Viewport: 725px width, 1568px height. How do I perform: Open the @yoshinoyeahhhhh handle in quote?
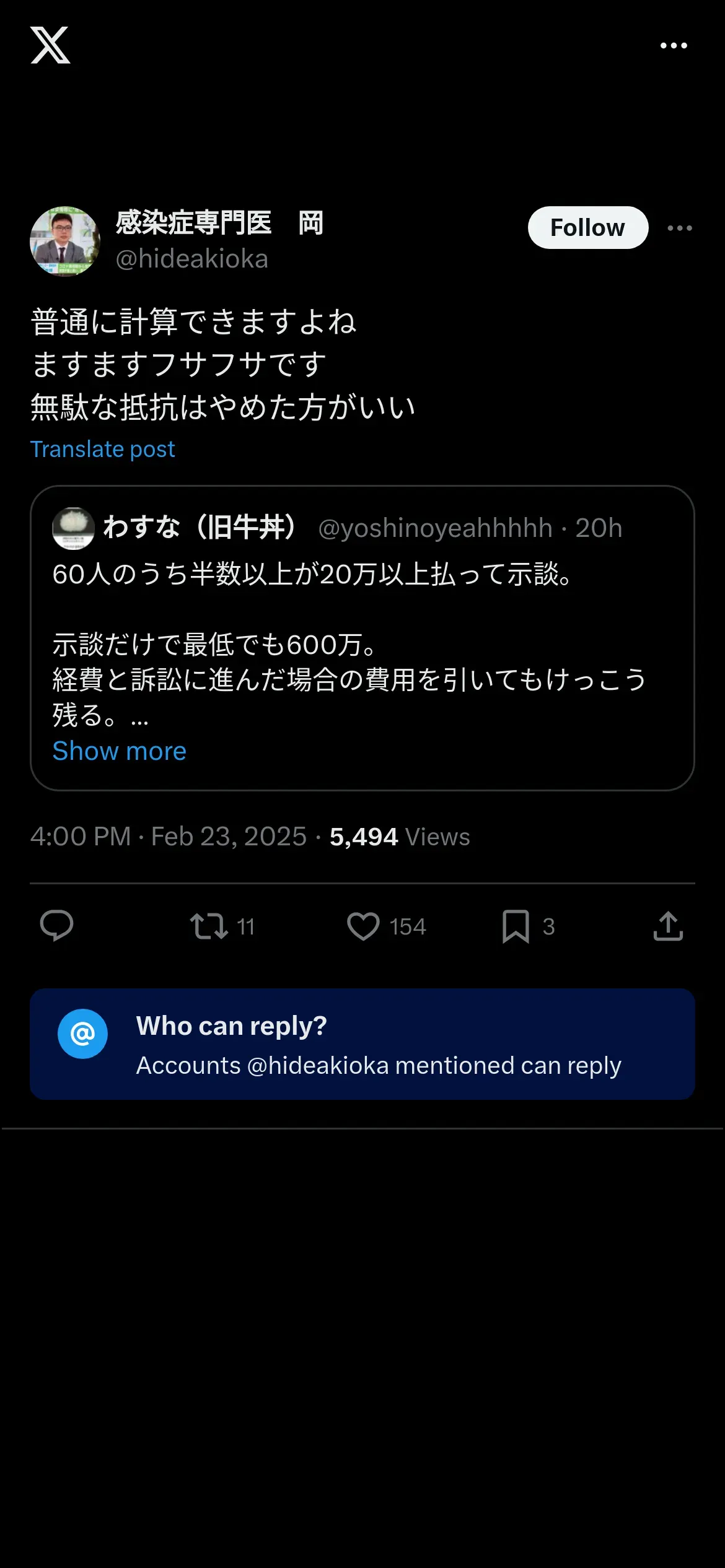[436, 528]
